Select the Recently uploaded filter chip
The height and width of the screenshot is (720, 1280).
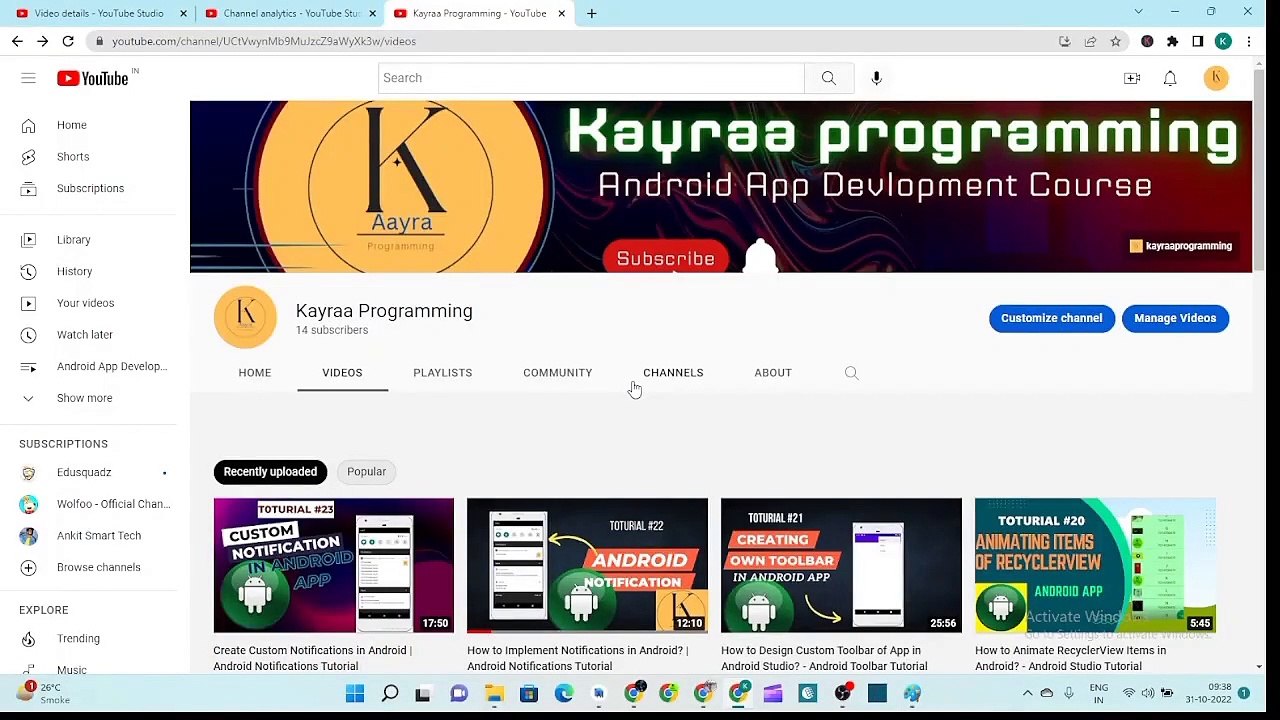point(270,472)
